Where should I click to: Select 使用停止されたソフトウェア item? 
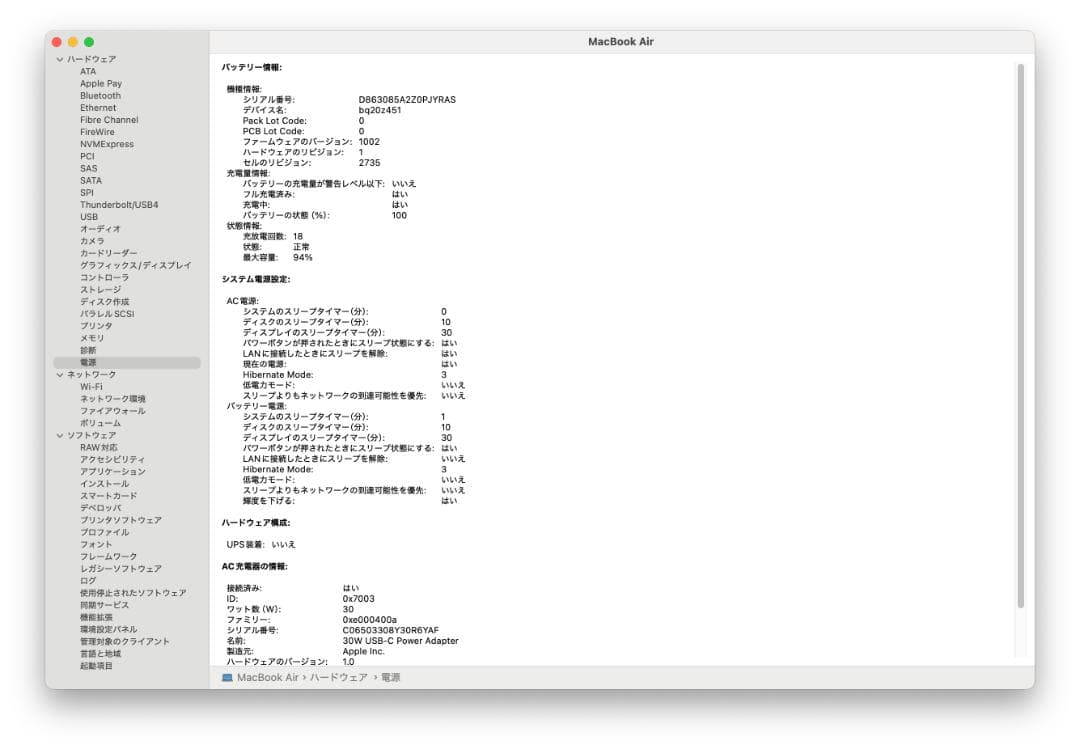coord(133,593)
